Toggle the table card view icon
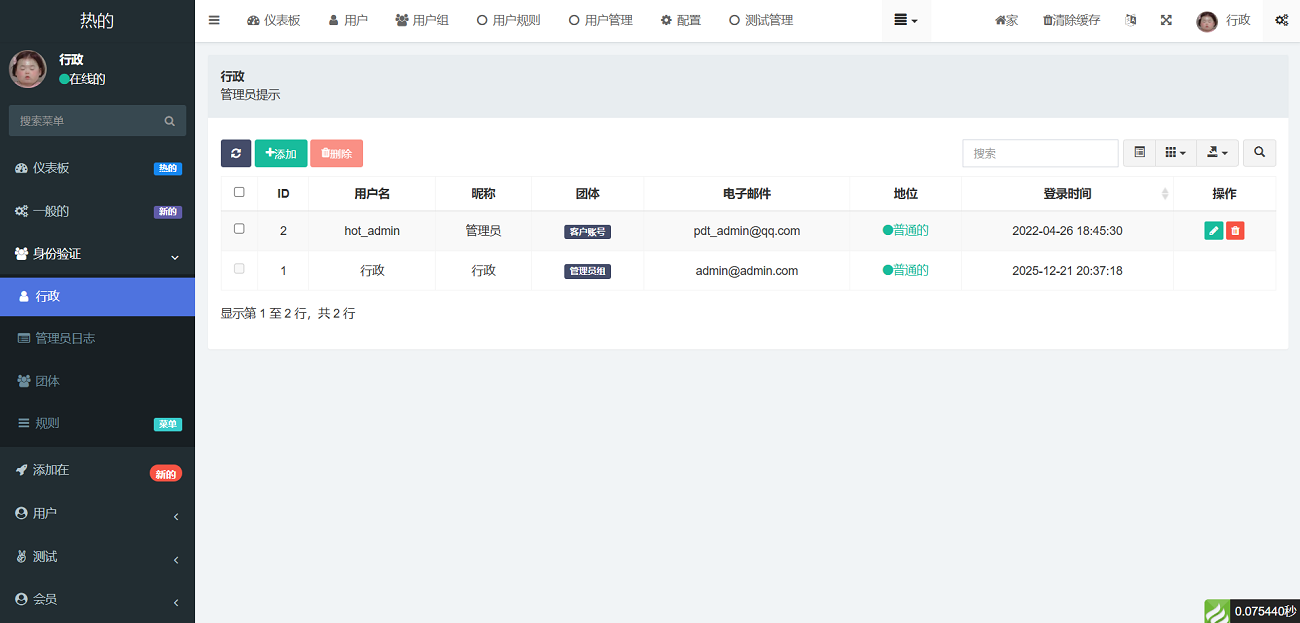Screen dimensions: 1300x623 pos(1139,153)
